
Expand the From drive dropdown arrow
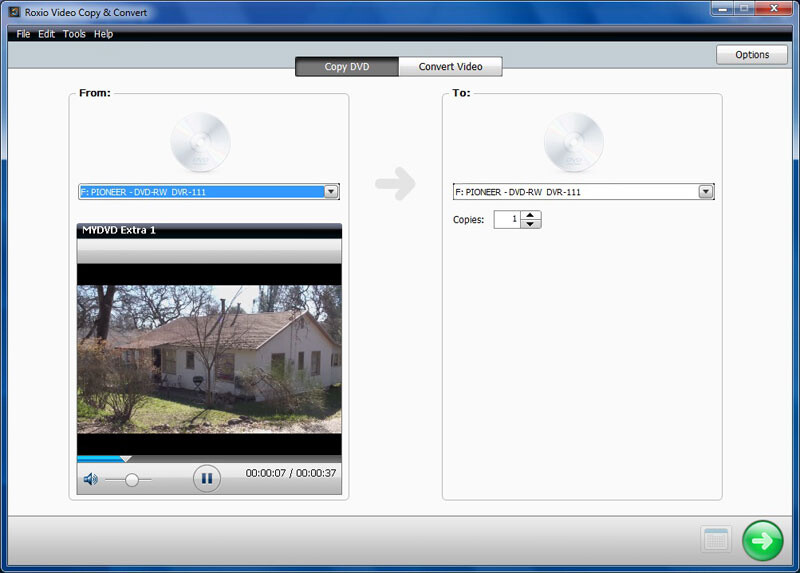(x=331, y=192)
